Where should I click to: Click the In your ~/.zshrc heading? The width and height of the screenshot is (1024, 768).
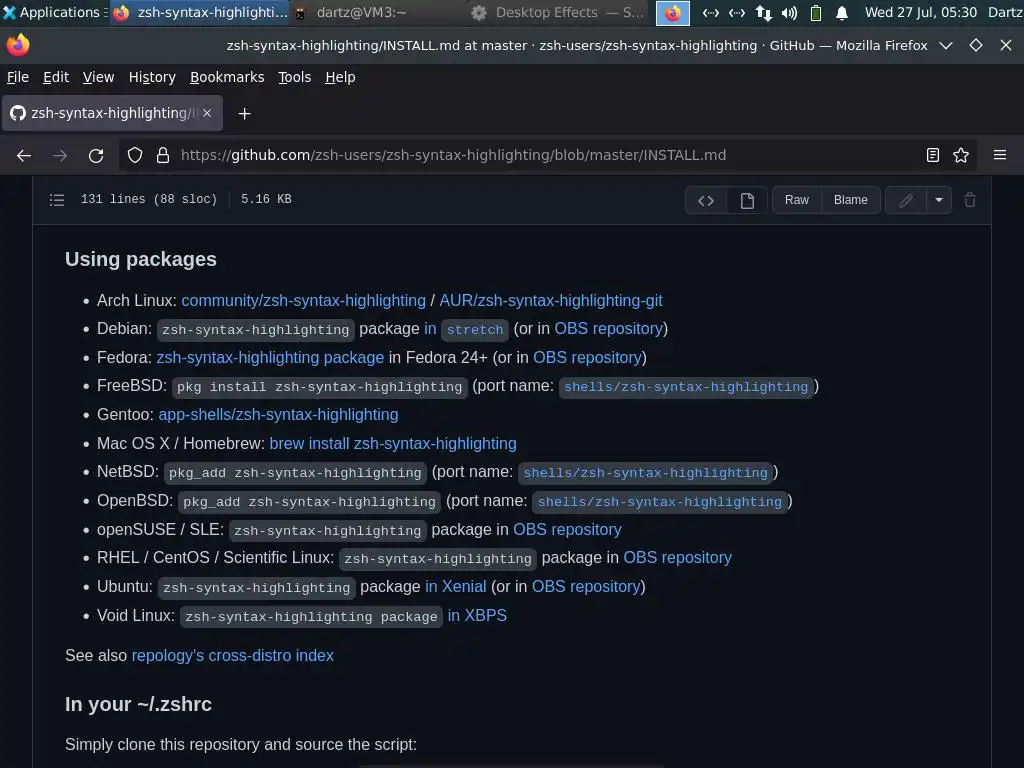[x=138, y=704]
